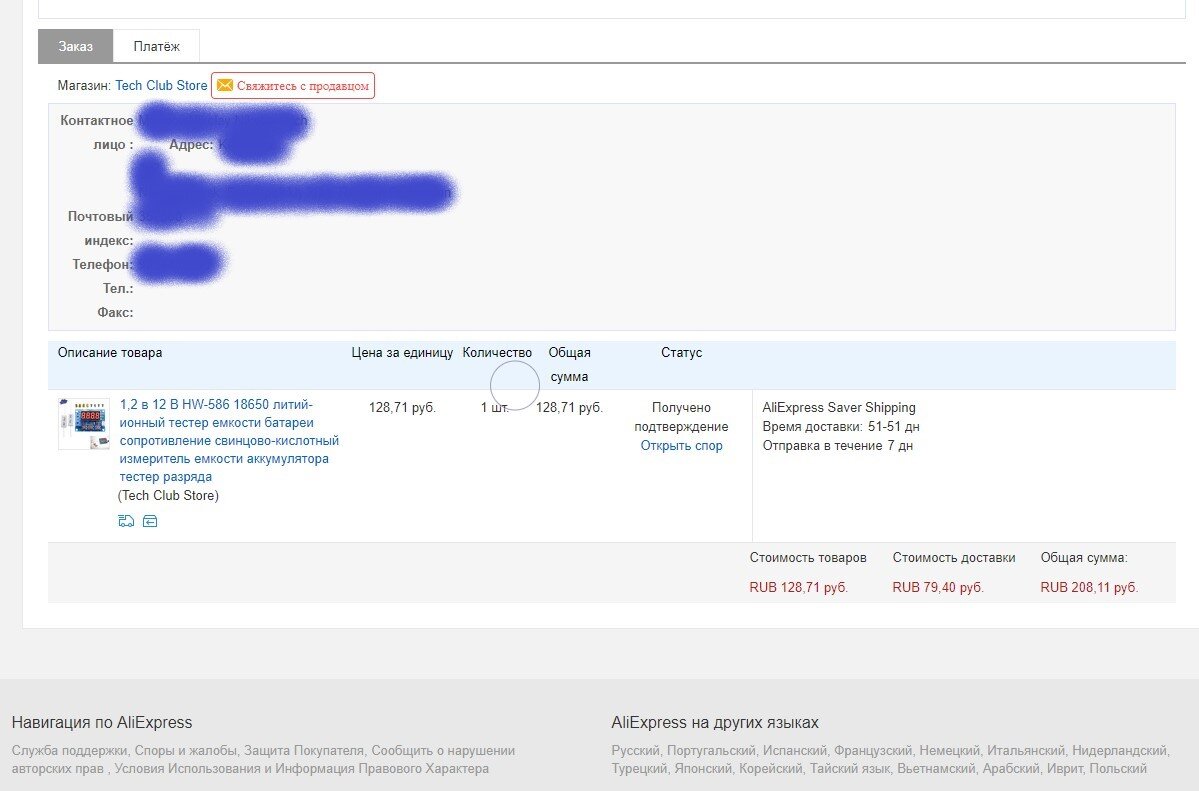
Task: Click the Цена за единицу column header
Action: 402,353
